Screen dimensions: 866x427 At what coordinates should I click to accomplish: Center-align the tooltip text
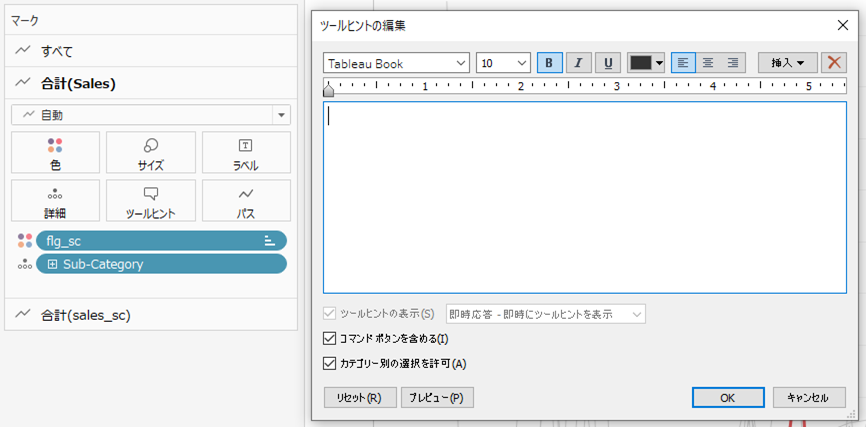708,63
